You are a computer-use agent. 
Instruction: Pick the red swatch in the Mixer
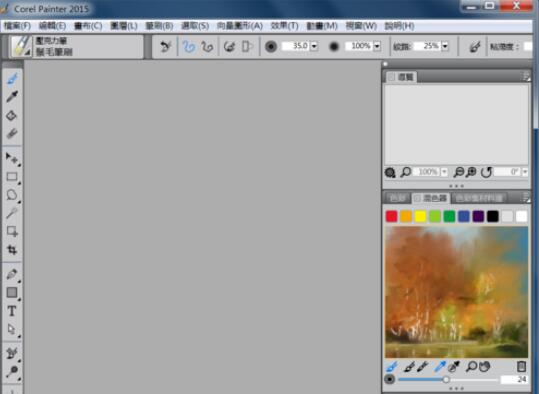tap(392, 217)
